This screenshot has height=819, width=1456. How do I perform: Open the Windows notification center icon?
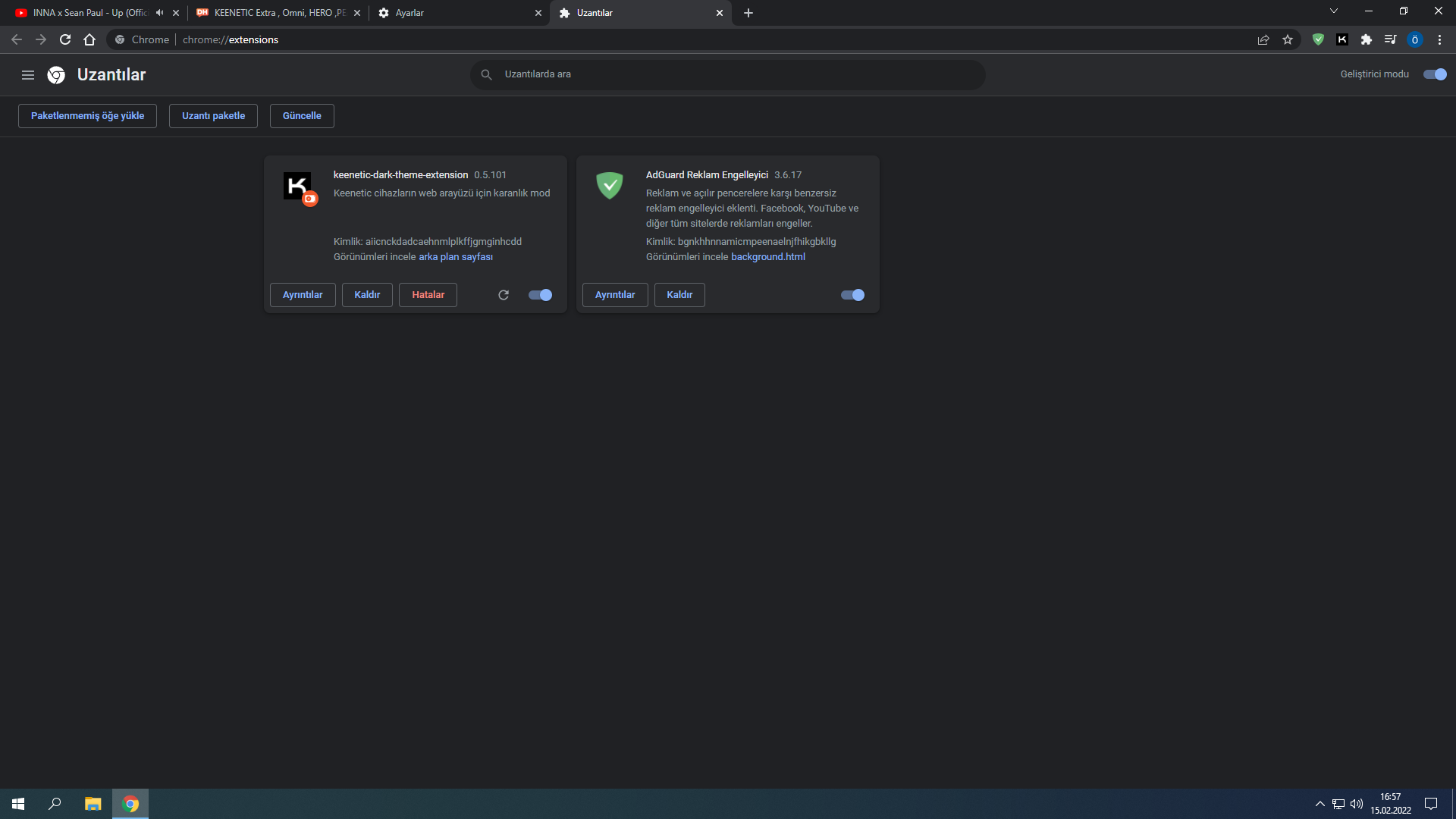1431,804
